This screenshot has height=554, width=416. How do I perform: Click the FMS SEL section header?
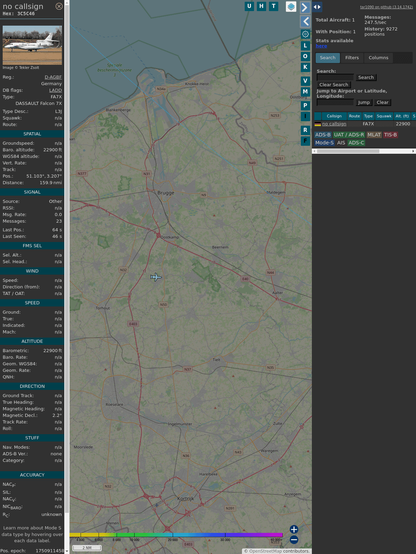coord(32,246)
